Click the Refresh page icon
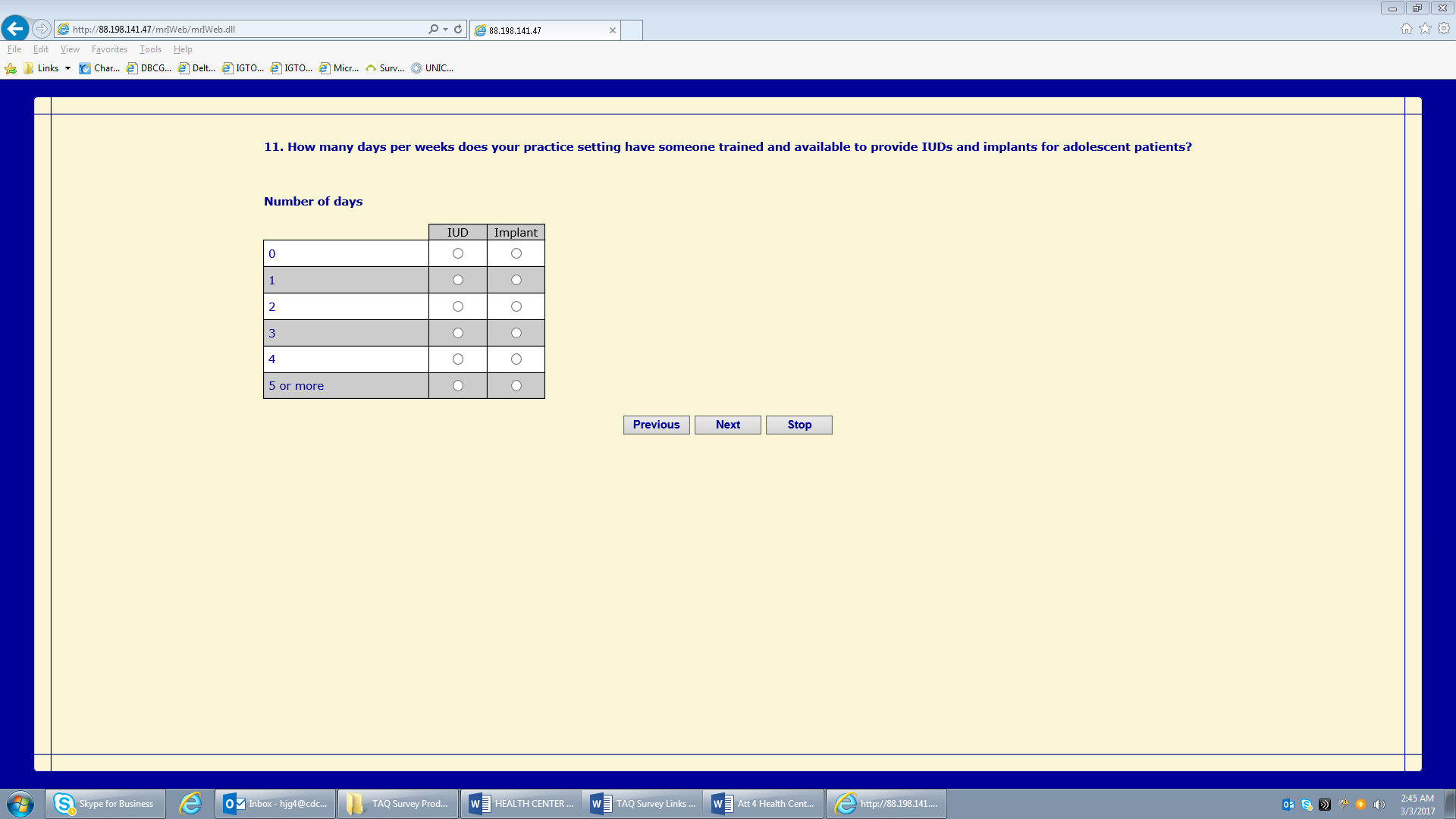Screen dimensions: 1456x819 point(458,30)
